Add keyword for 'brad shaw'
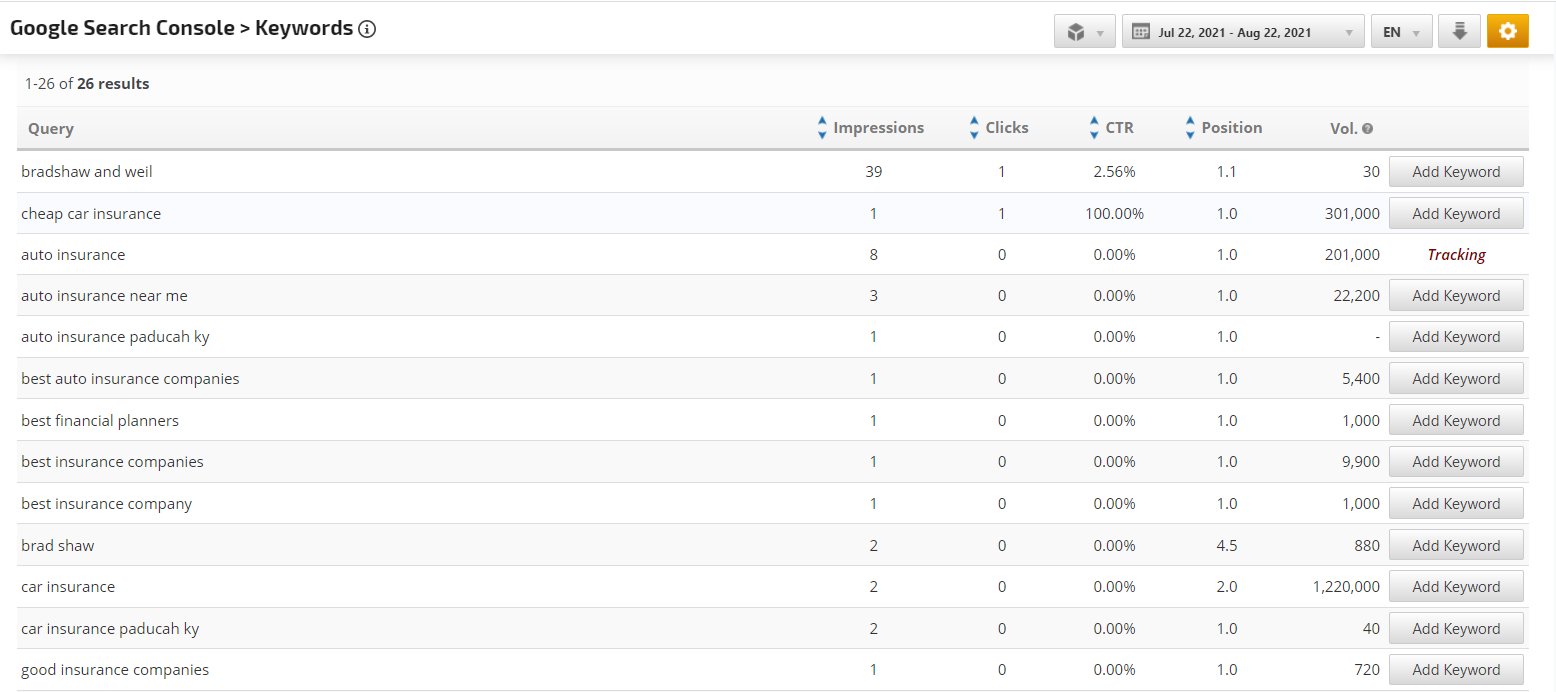This screenshot has width=1556, height=692. (1456, 546)
